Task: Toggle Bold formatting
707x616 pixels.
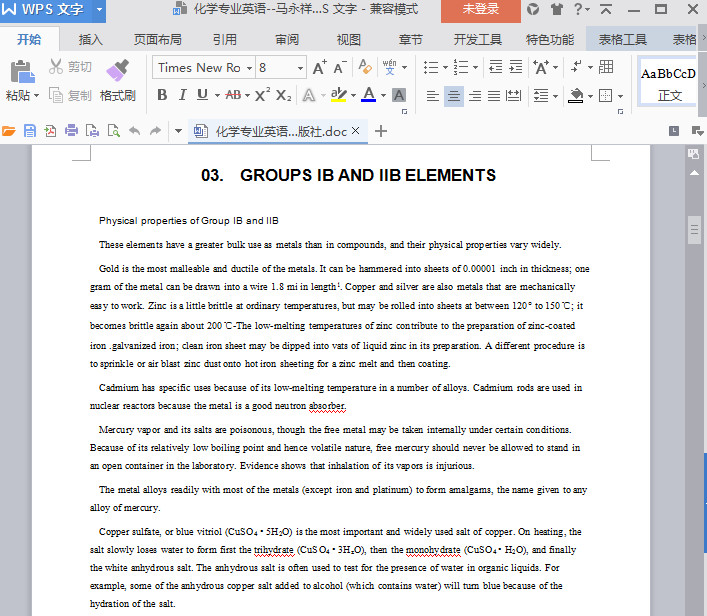Action: click(x=162, y=95)
